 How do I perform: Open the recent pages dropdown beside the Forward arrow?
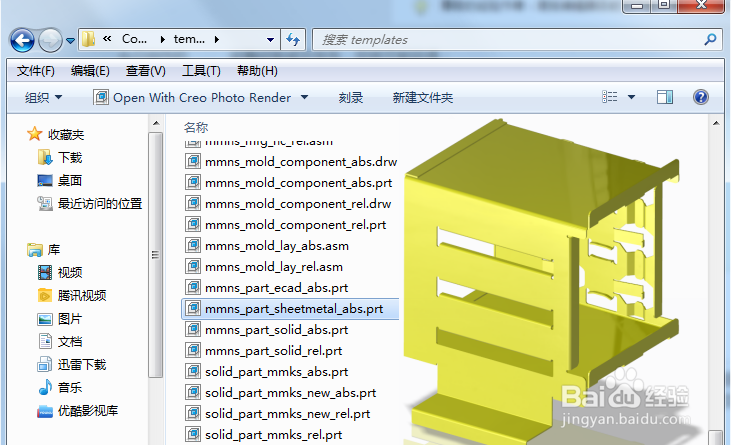click(x=70, y=41)
